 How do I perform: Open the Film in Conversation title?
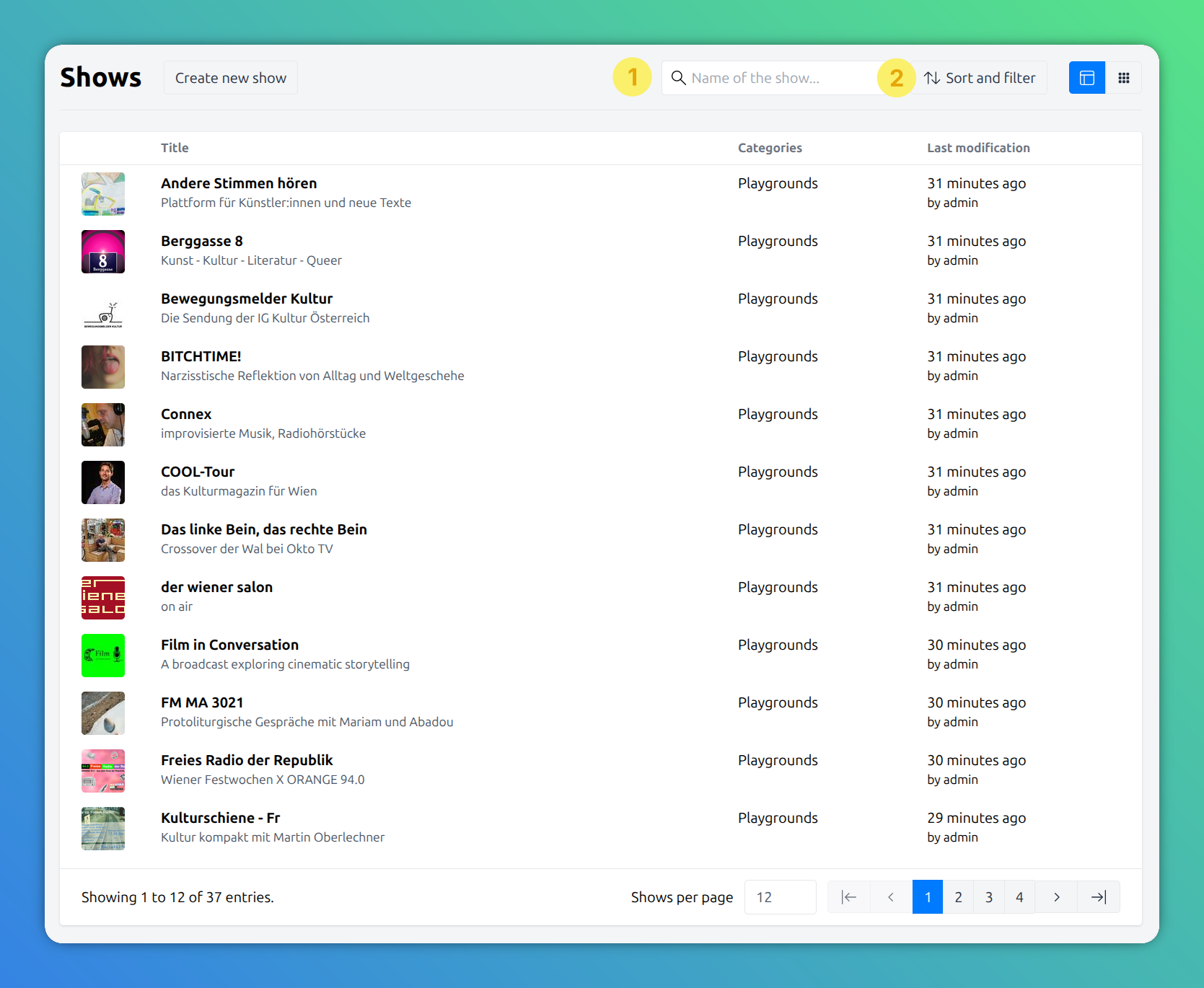click(230, 645)
